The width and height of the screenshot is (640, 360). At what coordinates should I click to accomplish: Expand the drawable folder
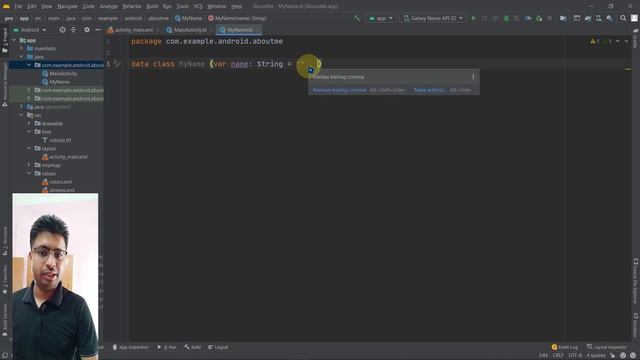coord(29,123)
